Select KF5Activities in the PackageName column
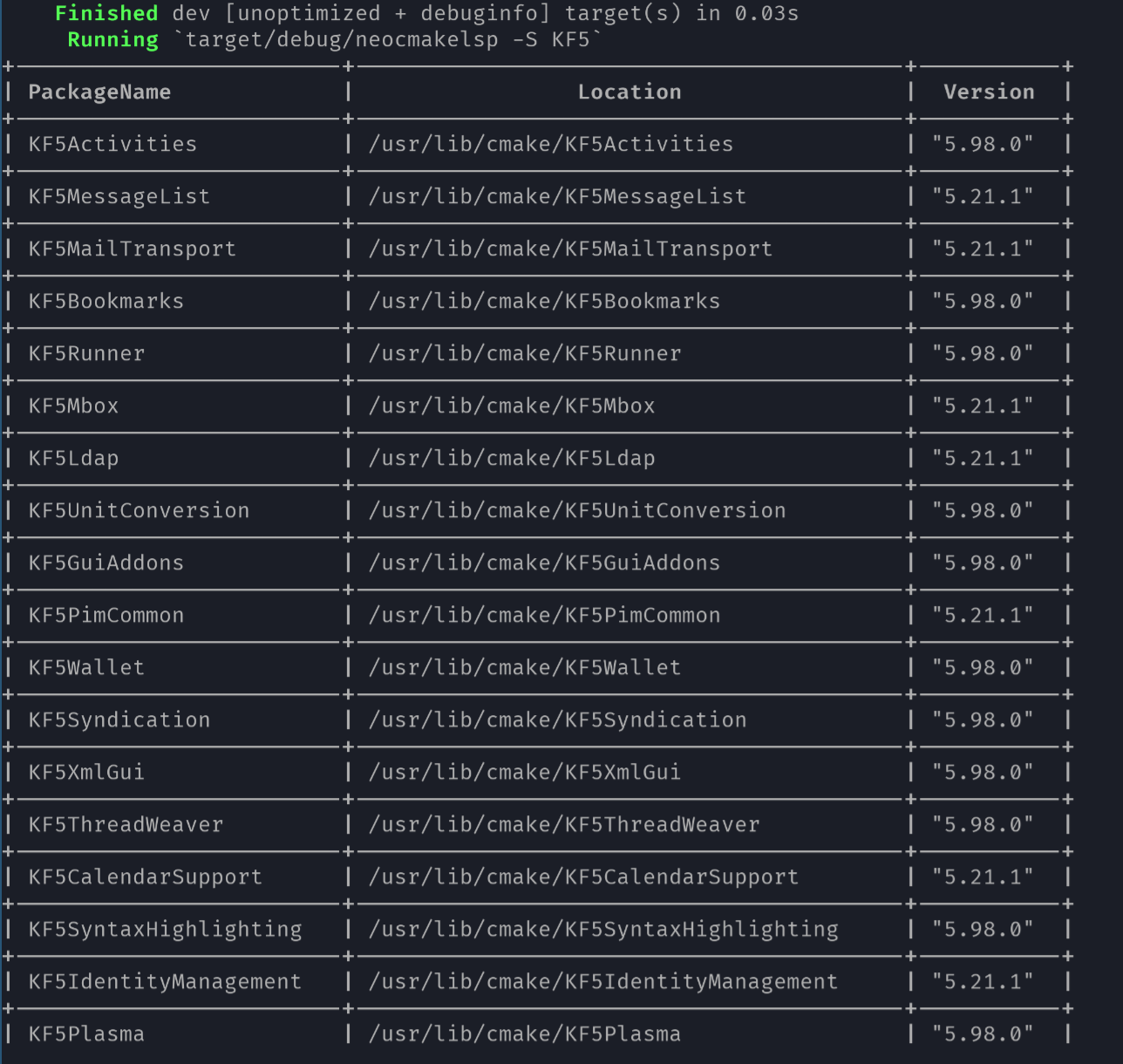 [112, 145]
